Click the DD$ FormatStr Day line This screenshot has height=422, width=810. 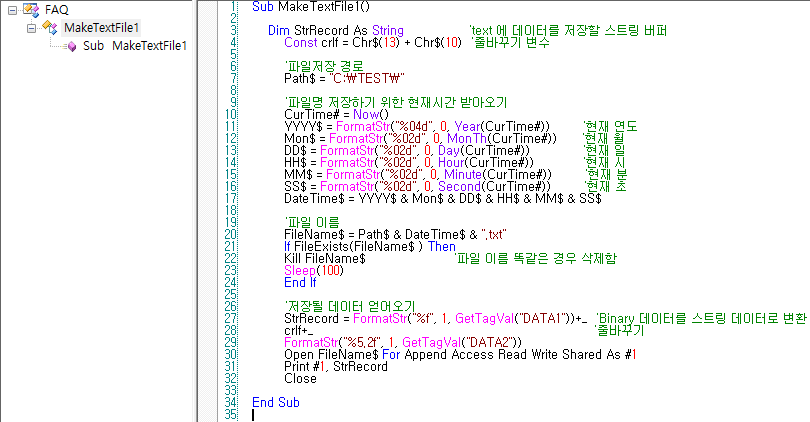tap(407, 150)
